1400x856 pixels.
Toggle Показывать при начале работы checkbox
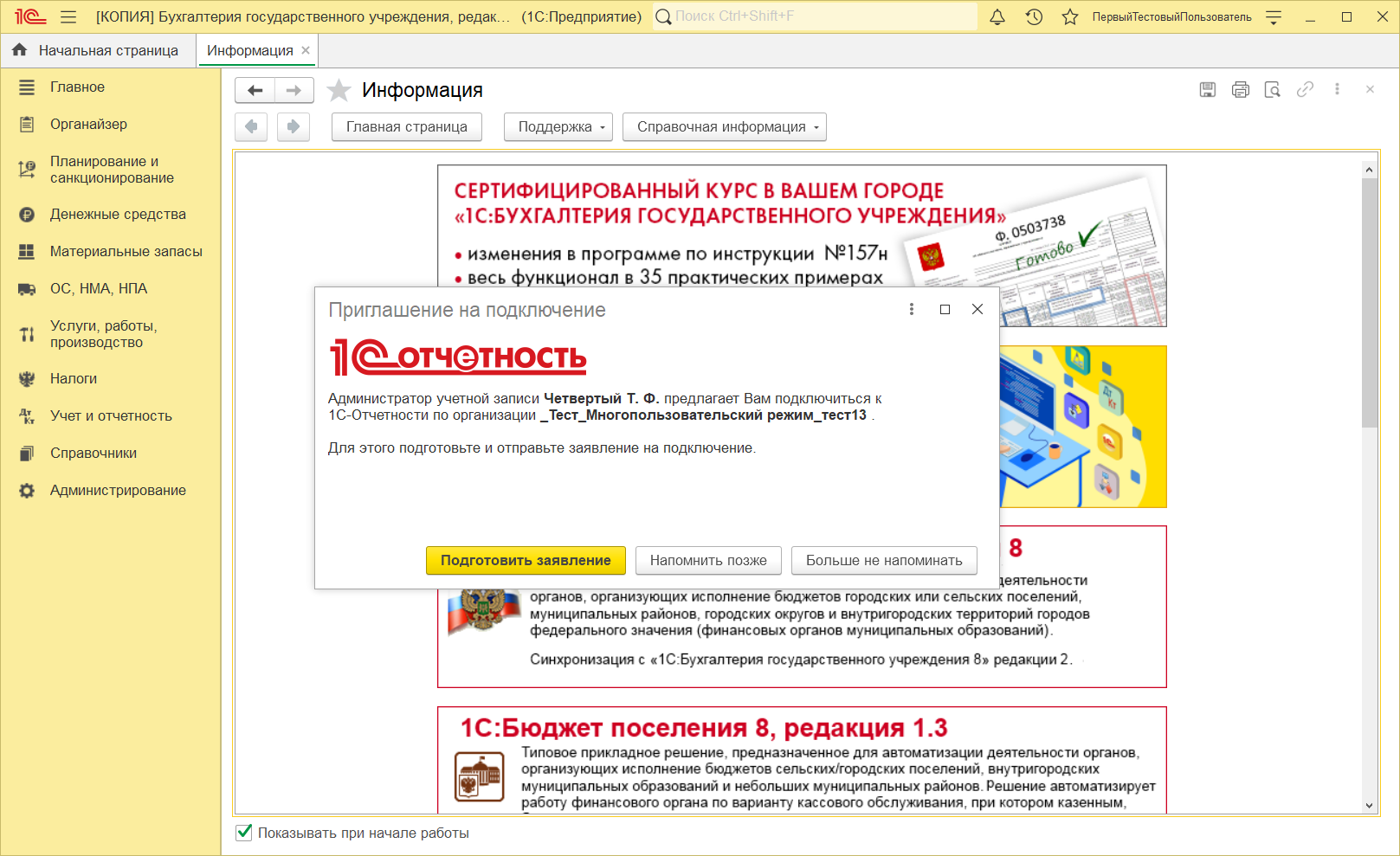coord(244,833)
